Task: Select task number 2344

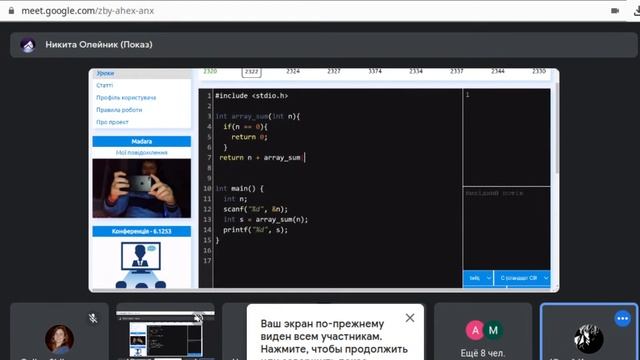Action: tap(498, 71)
